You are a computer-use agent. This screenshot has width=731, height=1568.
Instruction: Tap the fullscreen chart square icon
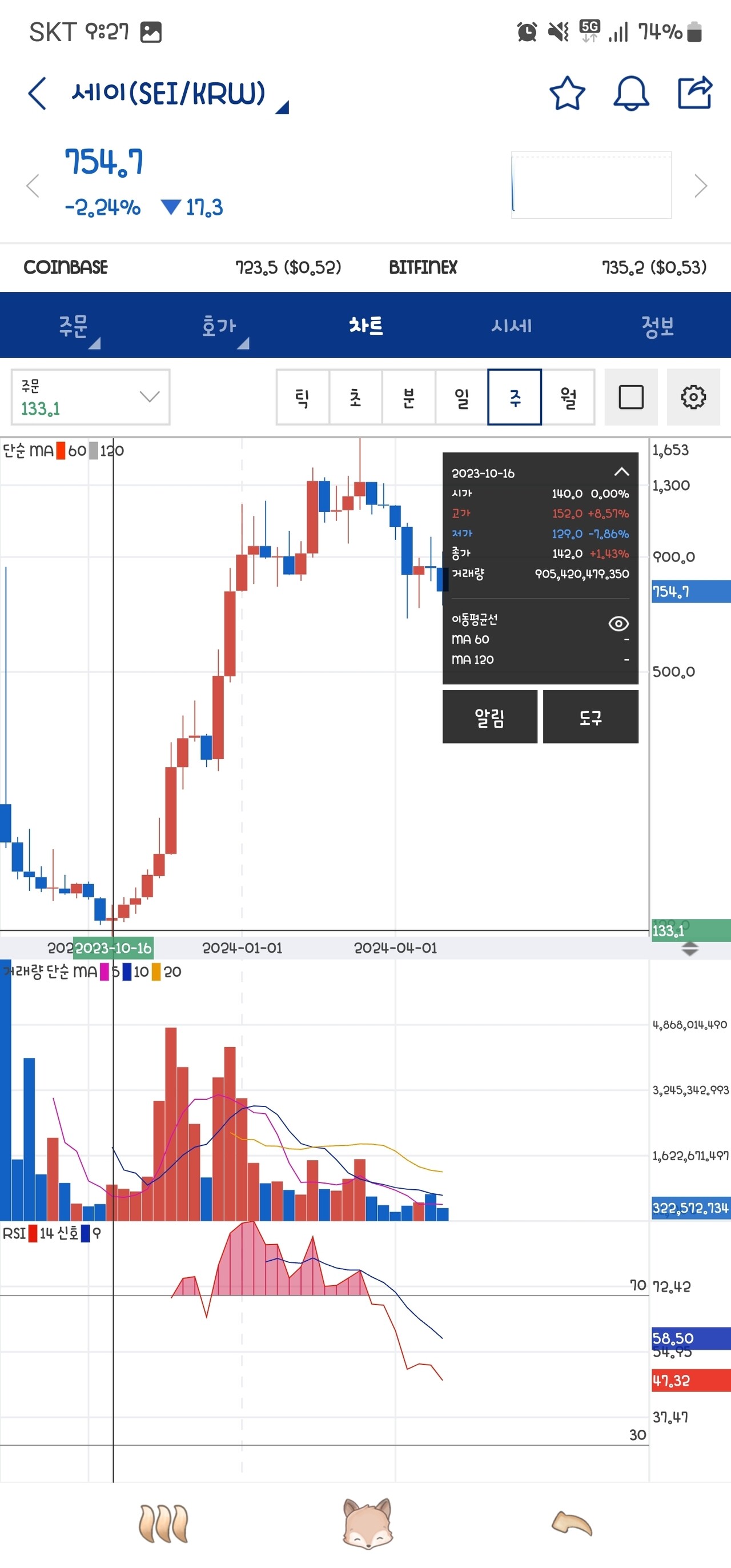tap(630, 398)
